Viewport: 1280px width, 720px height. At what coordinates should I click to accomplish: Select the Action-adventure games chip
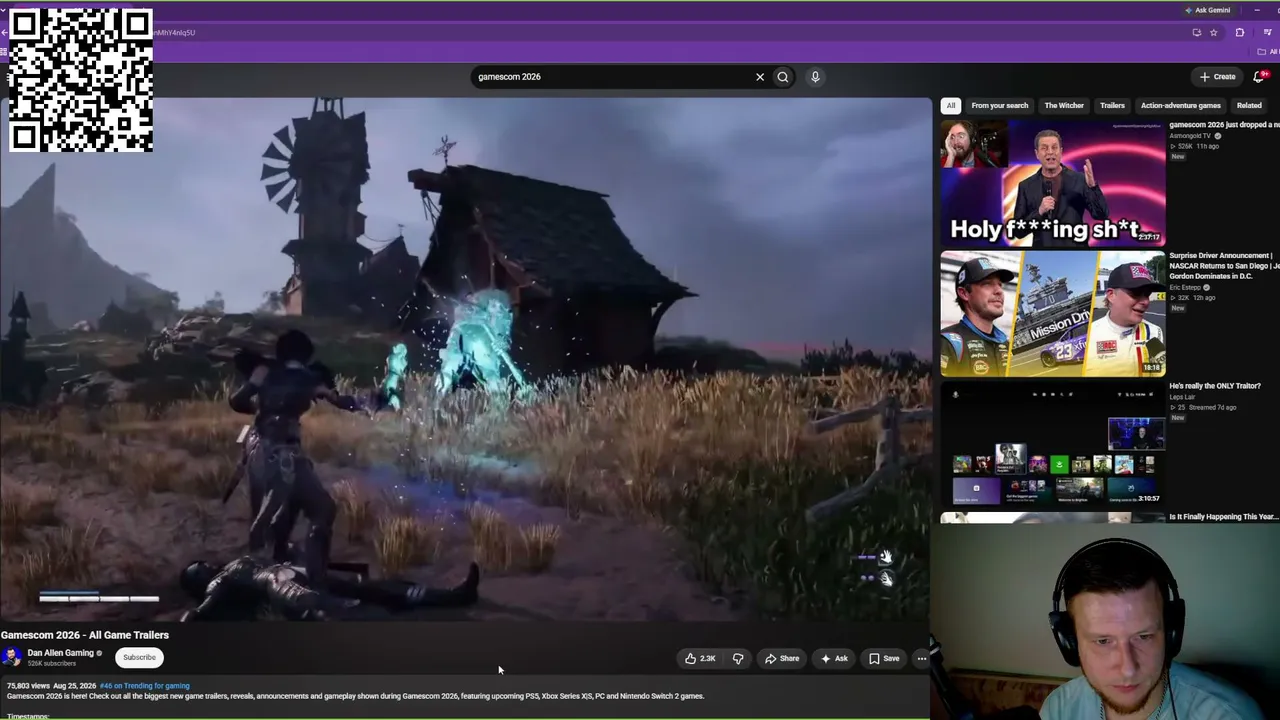click(x=1181, y=105)
